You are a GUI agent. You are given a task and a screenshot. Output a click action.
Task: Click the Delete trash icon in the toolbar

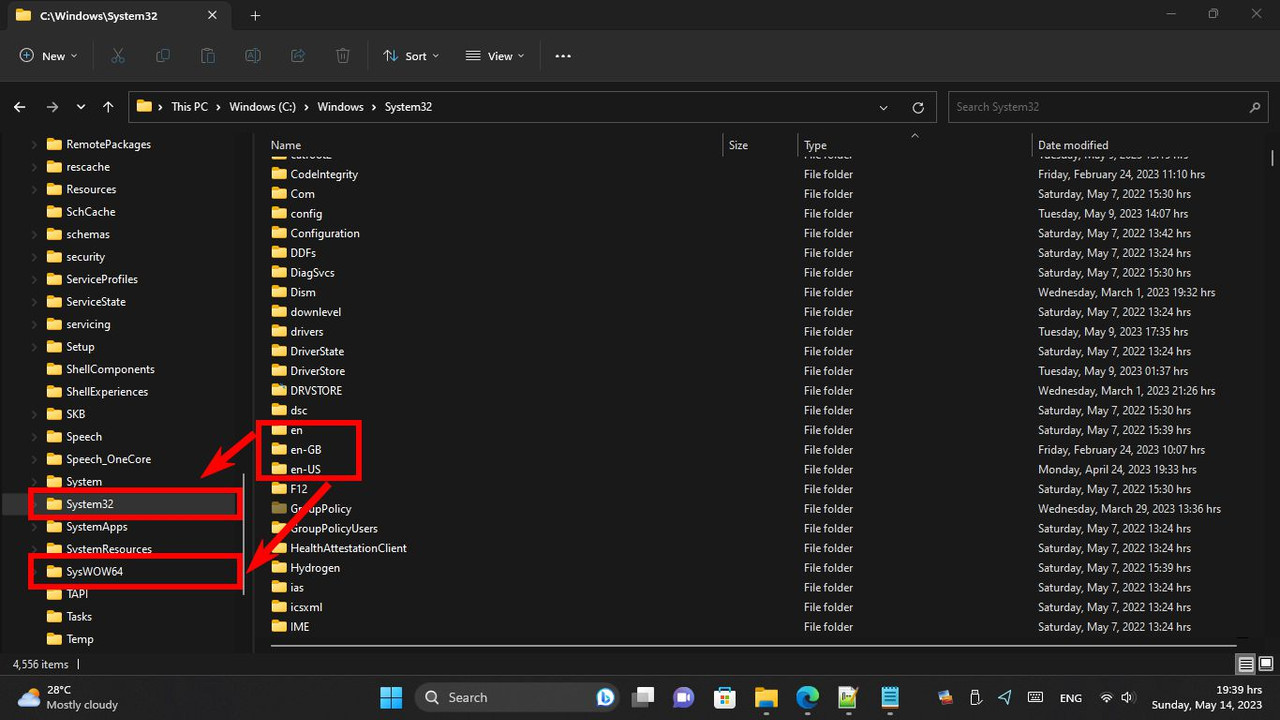tap(342, 55)
